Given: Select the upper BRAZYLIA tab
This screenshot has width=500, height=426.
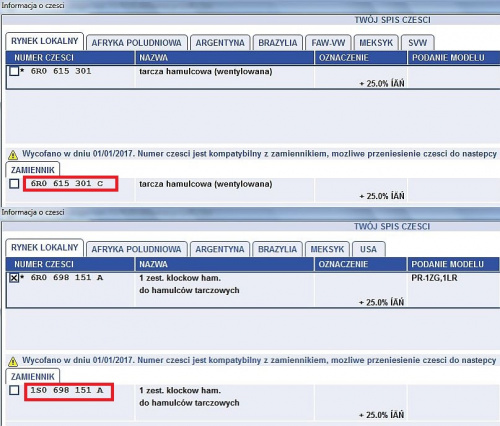Looking at the screenshot, I should click(278, 43).
